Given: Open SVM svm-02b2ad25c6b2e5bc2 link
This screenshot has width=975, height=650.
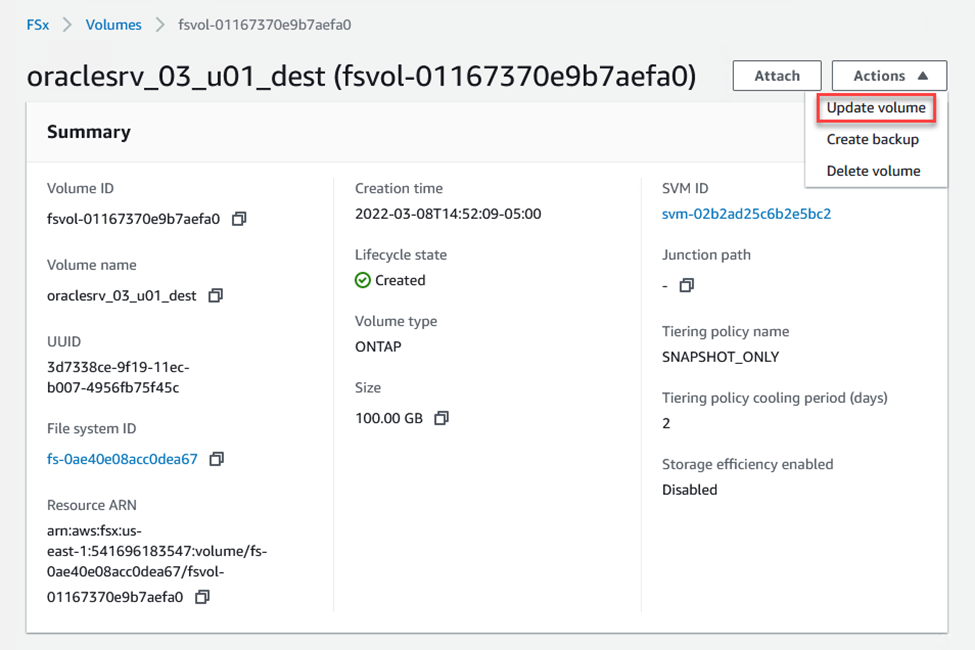Looking at the screenshot, I should click(746, 214).
